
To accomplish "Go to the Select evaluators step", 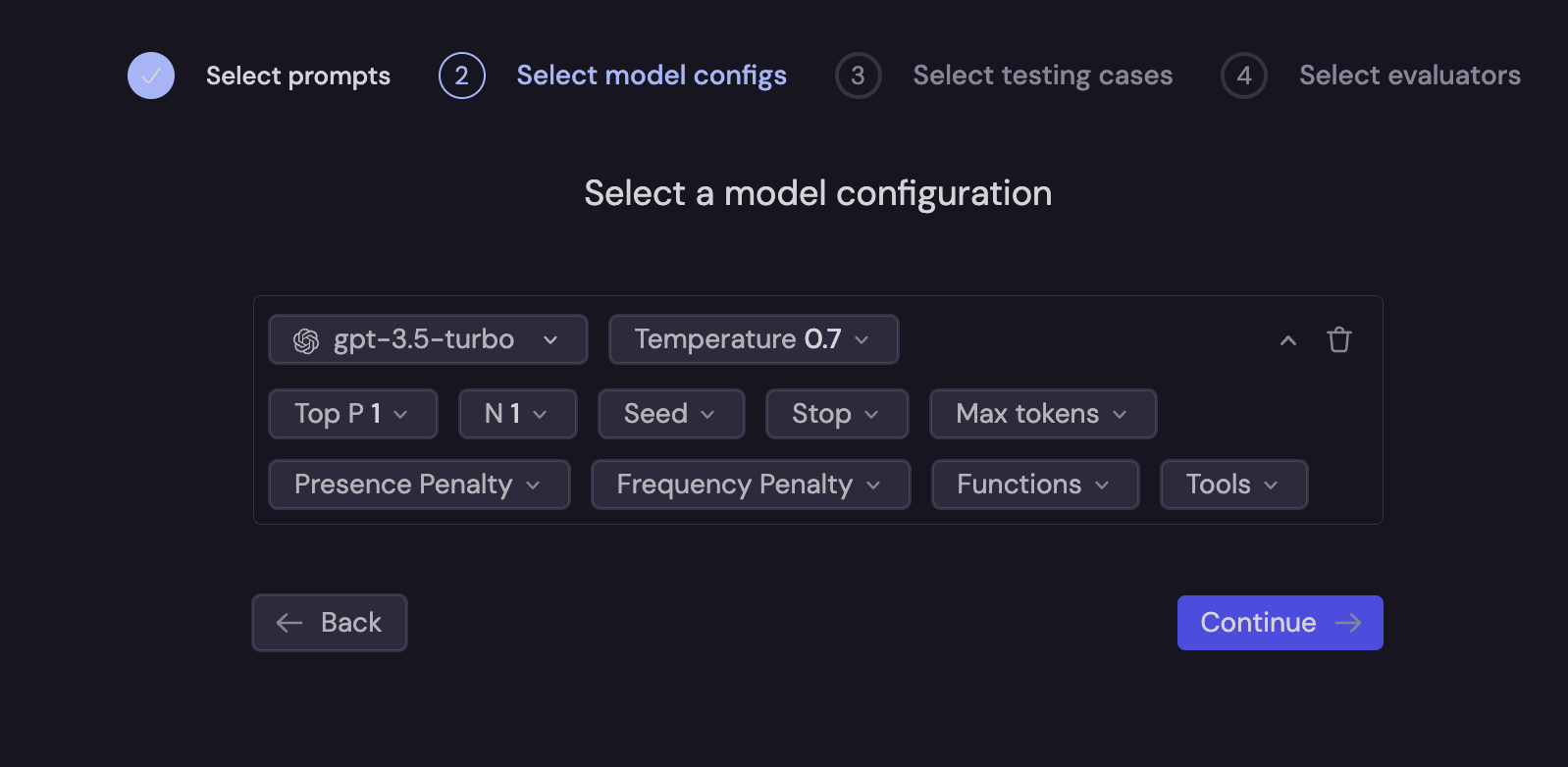I will tap(1410, 76).
